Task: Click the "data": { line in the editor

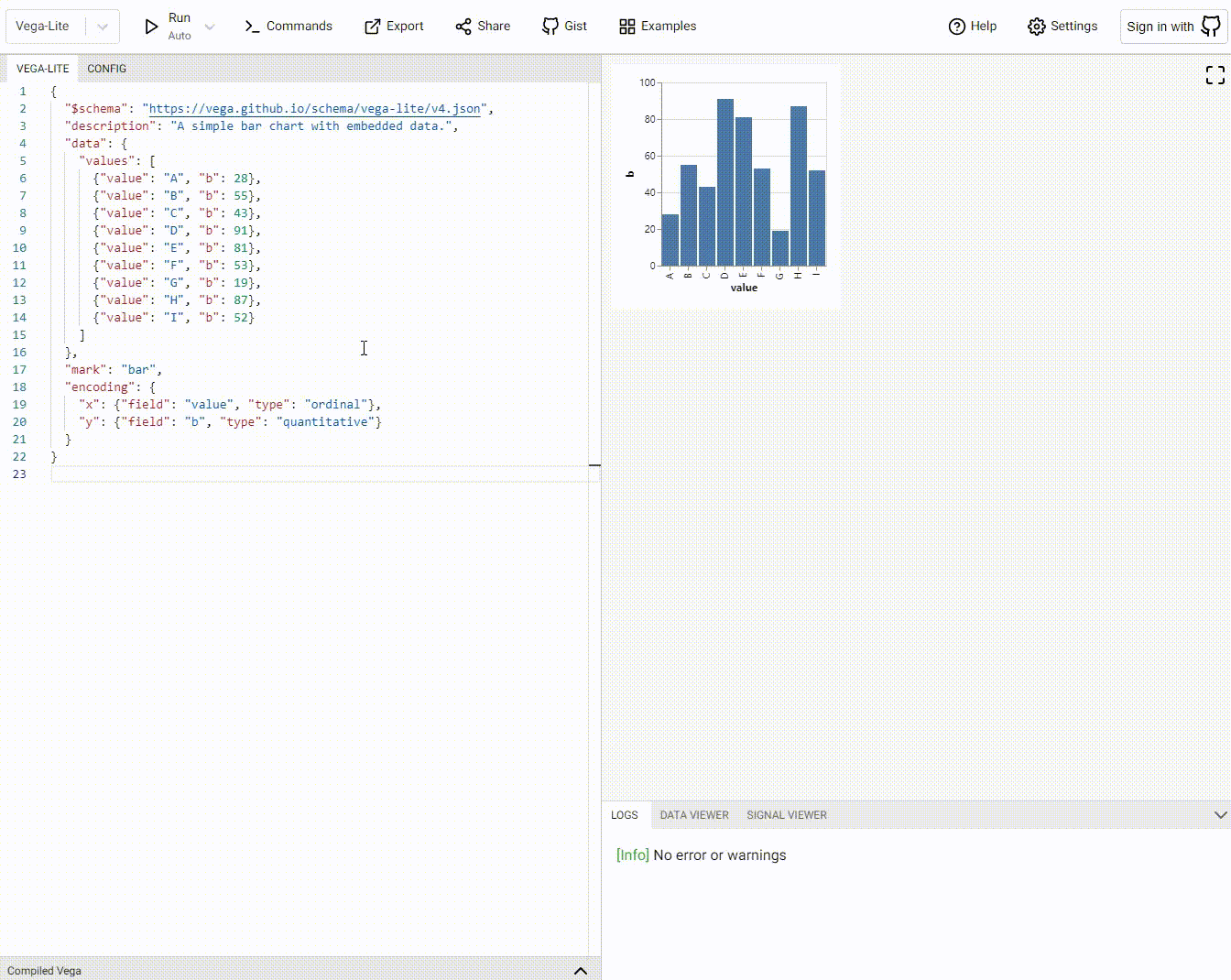Action: pos(96,144)
